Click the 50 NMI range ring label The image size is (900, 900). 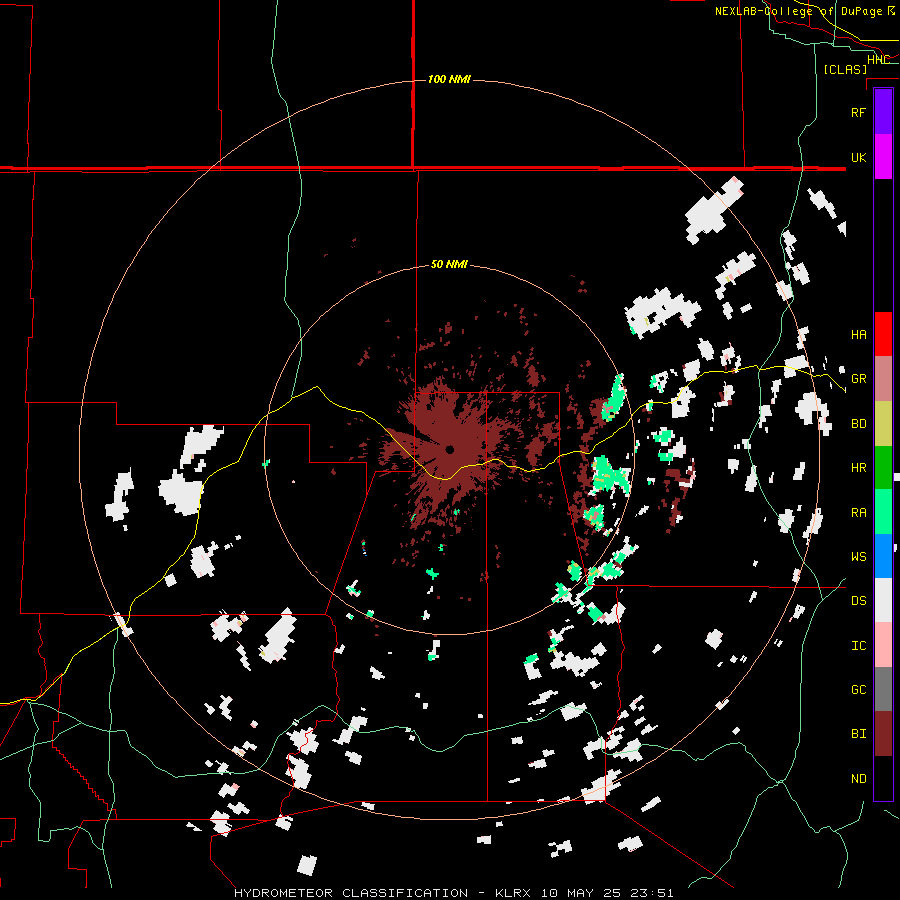tap(449, 264)
